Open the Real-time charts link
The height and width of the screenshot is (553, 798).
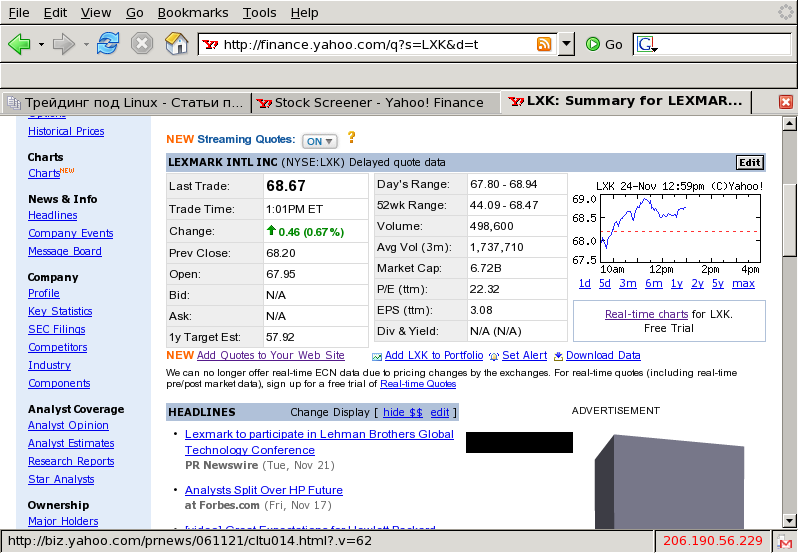tap(646, 314)
